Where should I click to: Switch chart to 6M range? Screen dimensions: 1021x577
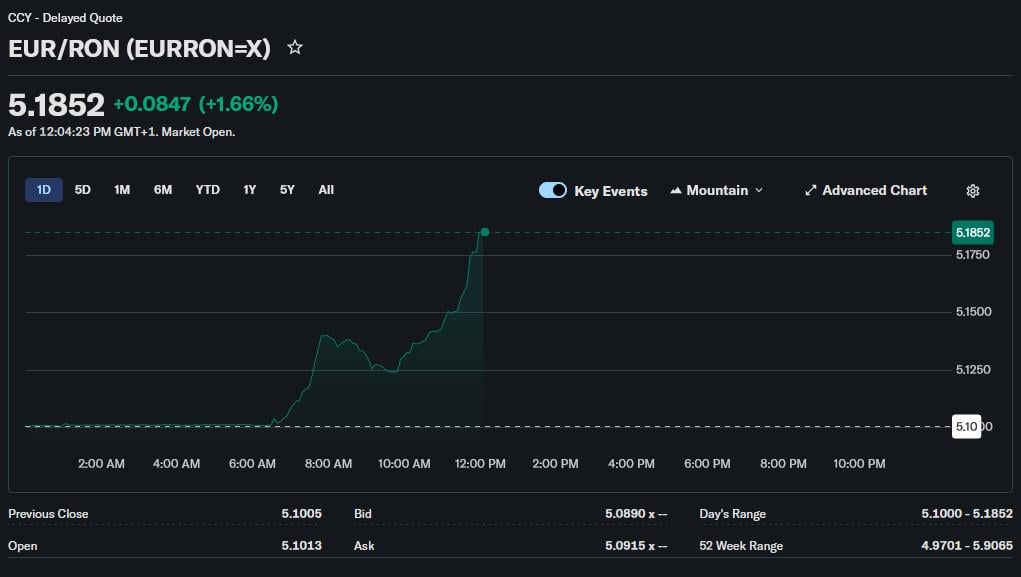(x=163, y=190)
